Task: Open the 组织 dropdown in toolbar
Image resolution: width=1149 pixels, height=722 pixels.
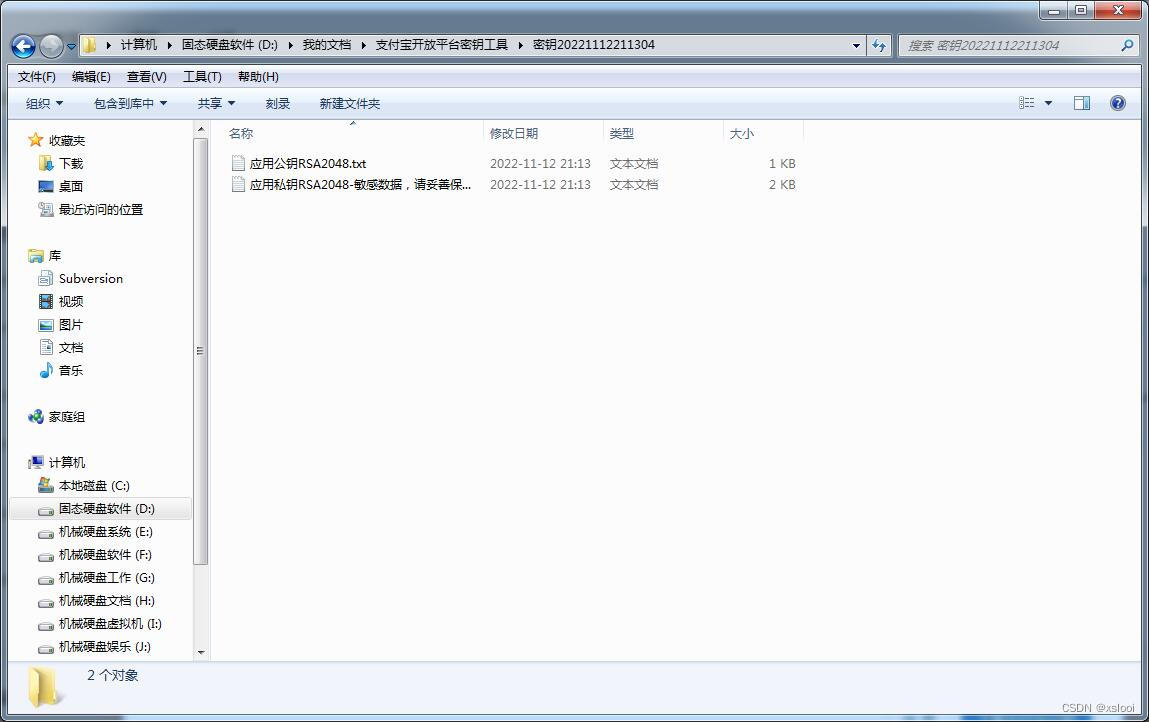Action: click(44, 104)
